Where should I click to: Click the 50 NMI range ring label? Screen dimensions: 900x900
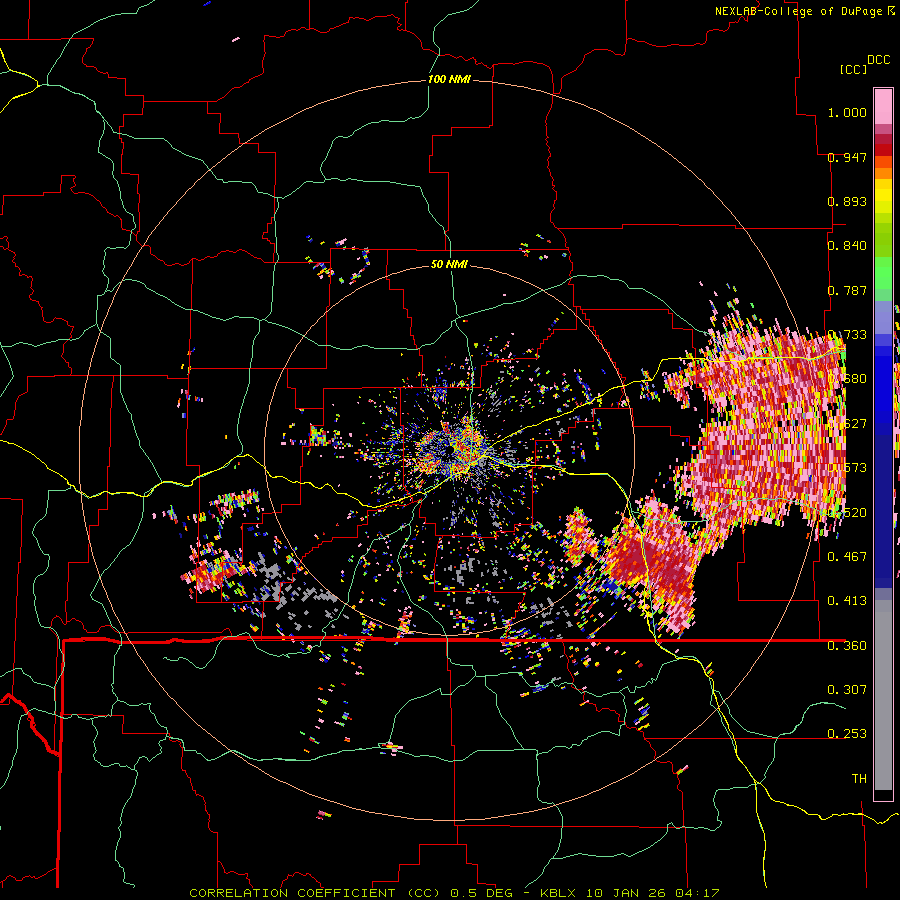(449, 264)
